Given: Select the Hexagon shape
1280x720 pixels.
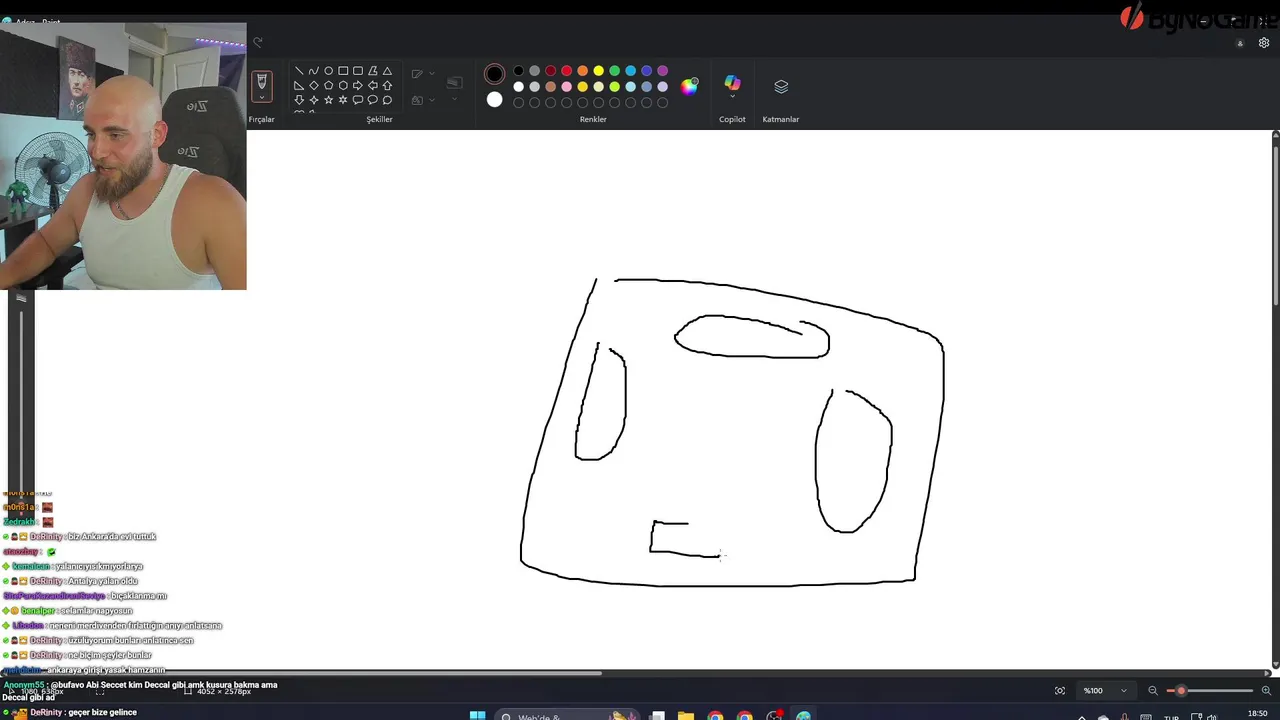Looking at the screenshot, I should coord(343,85).
